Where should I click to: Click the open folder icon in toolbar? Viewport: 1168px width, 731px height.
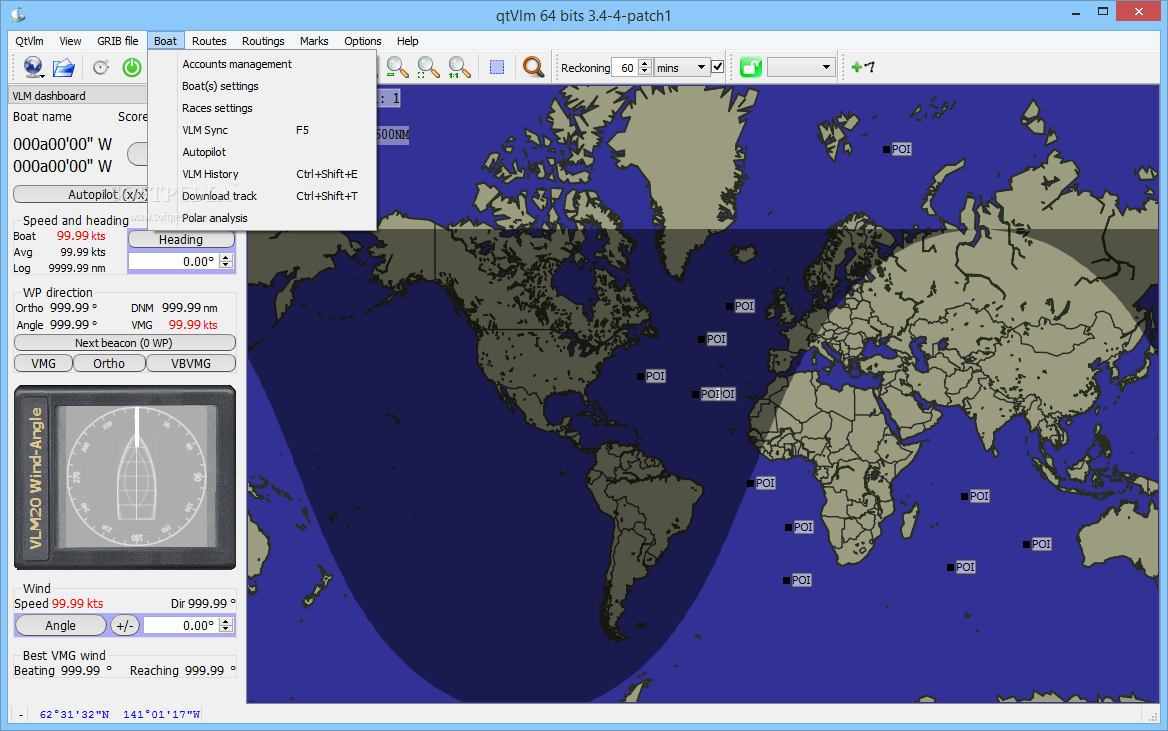click(64, 67)
